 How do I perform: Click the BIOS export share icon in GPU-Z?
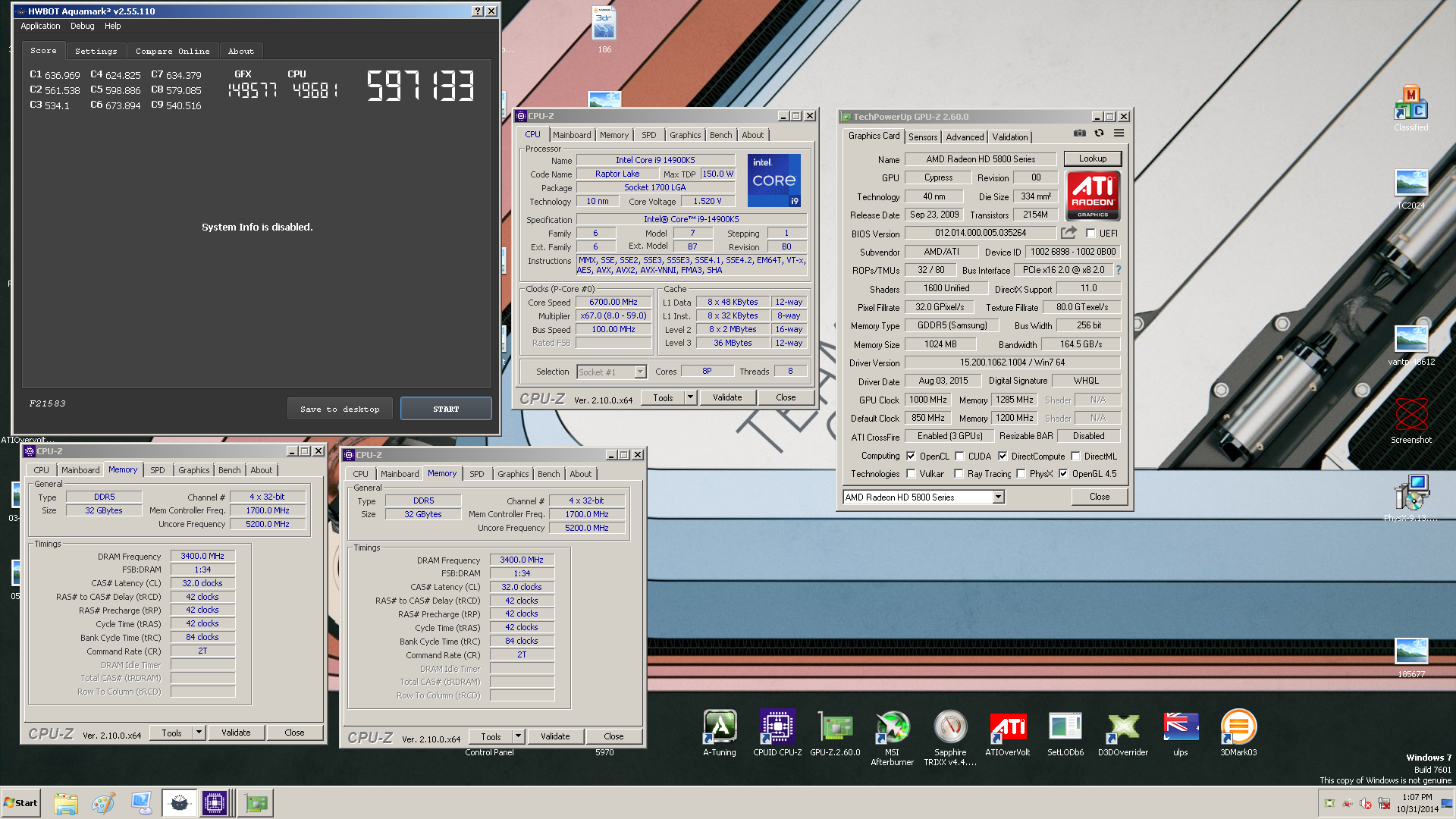(x=1068, y=233)
